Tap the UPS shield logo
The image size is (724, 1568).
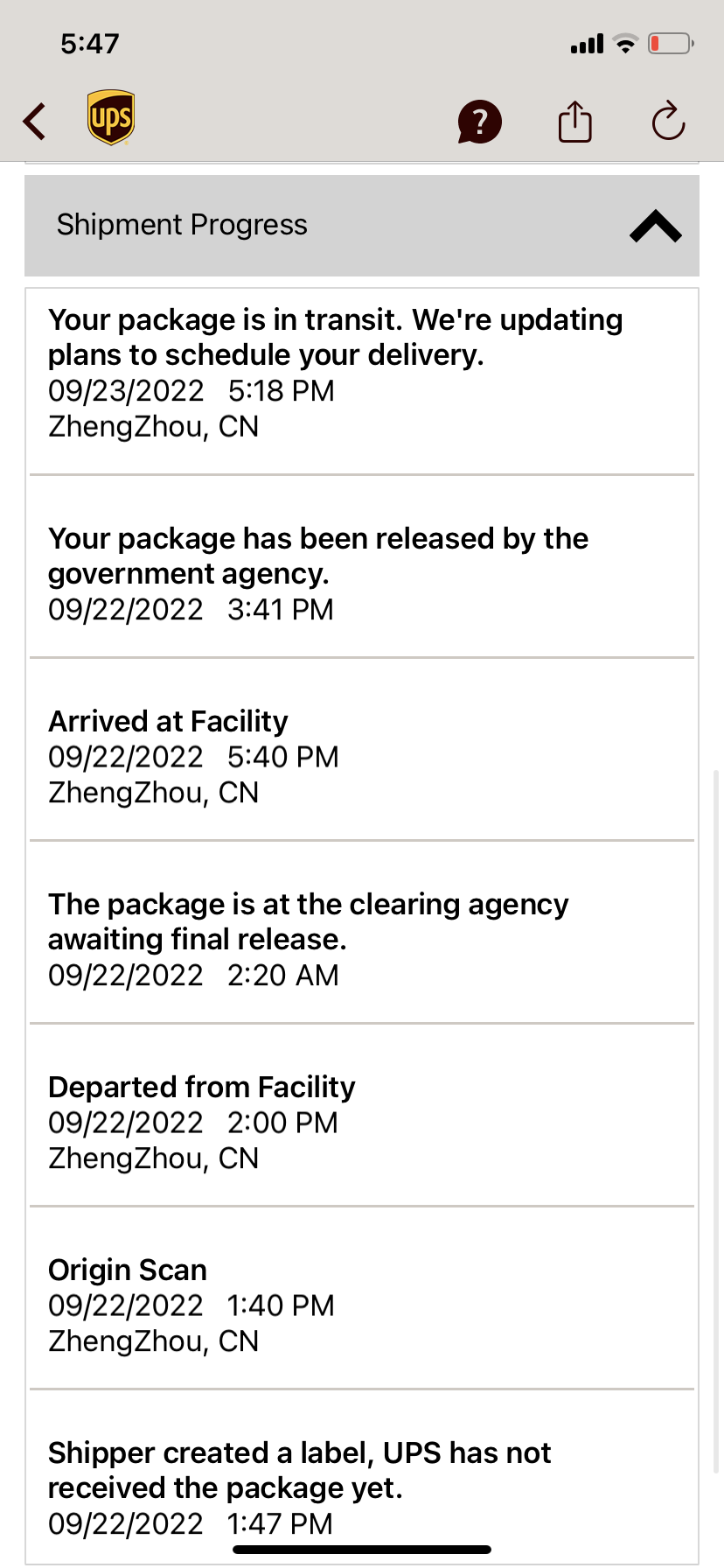(111, 117)
